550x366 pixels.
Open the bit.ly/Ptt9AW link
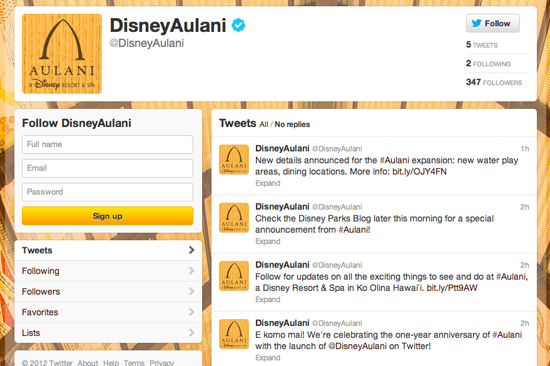[452, 288]
